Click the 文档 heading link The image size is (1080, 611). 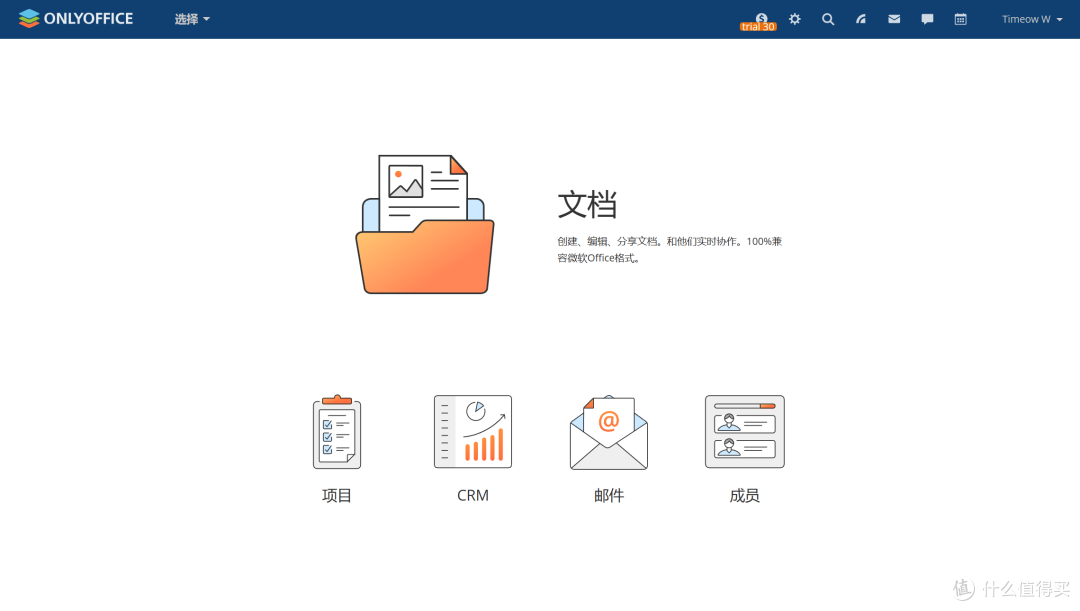point(587,205)
